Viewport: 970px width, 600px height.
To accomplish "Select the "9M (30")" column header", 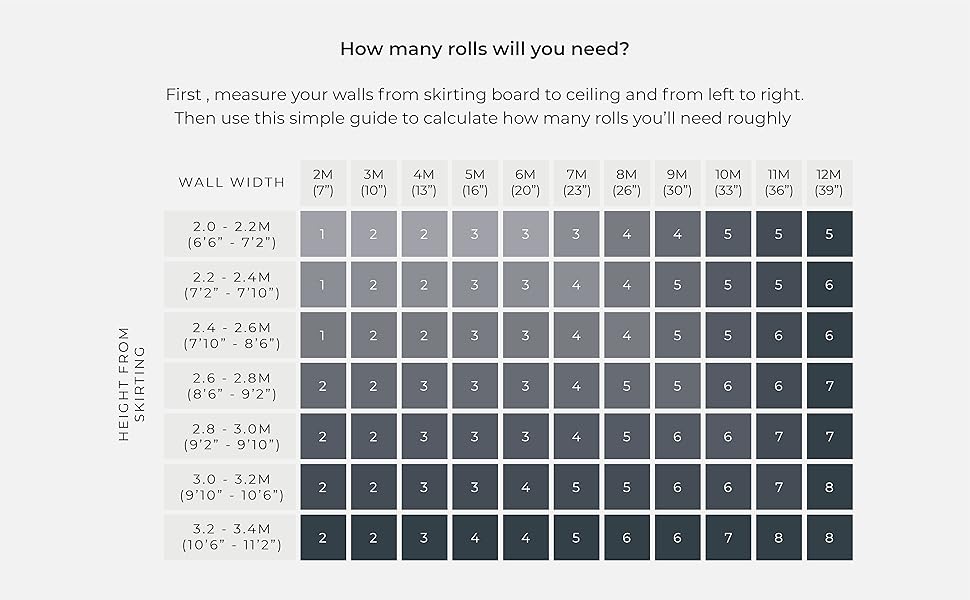I will click(677, 182).
